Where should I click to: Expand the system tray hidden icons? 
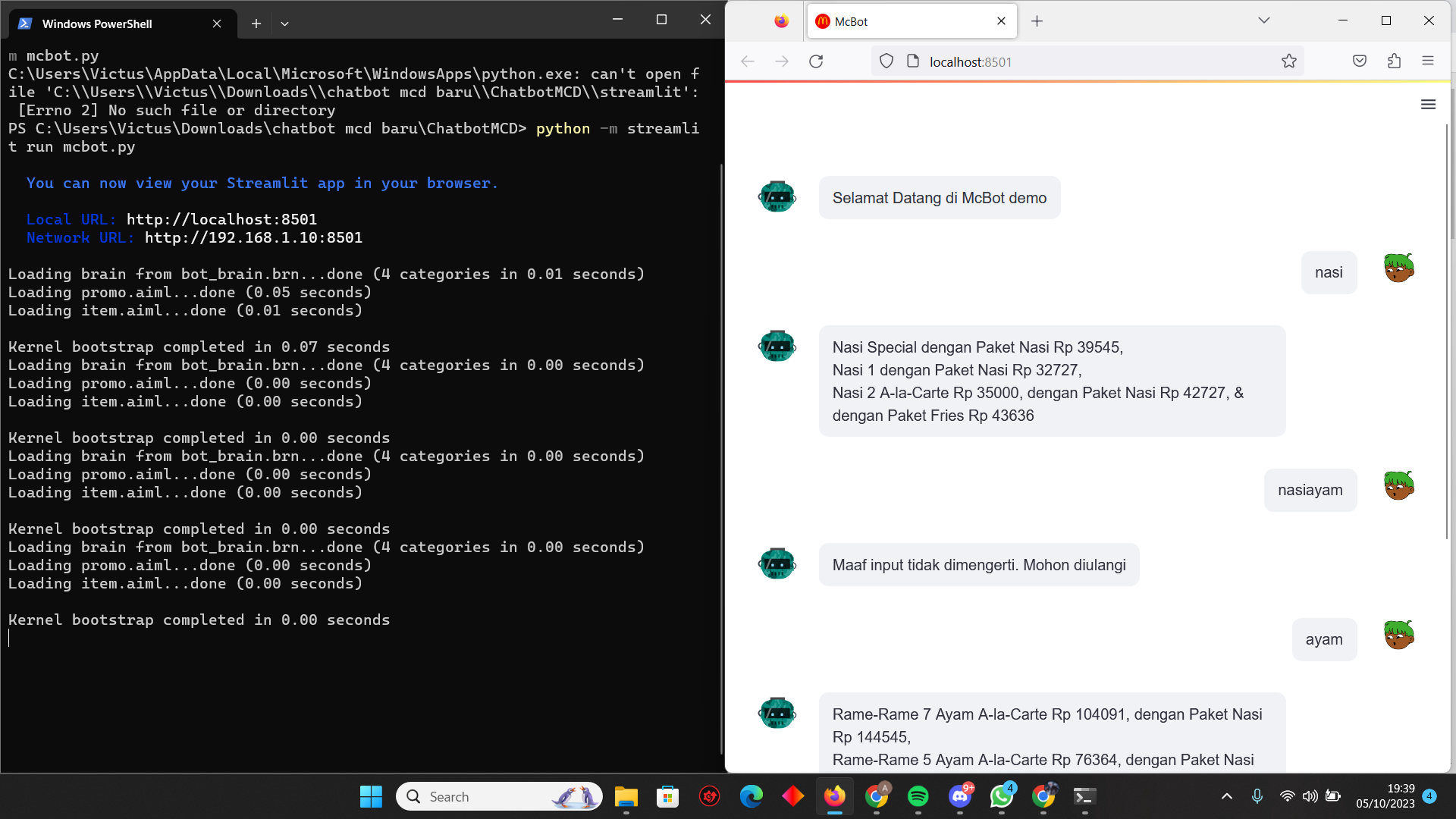coord(1226,796)
